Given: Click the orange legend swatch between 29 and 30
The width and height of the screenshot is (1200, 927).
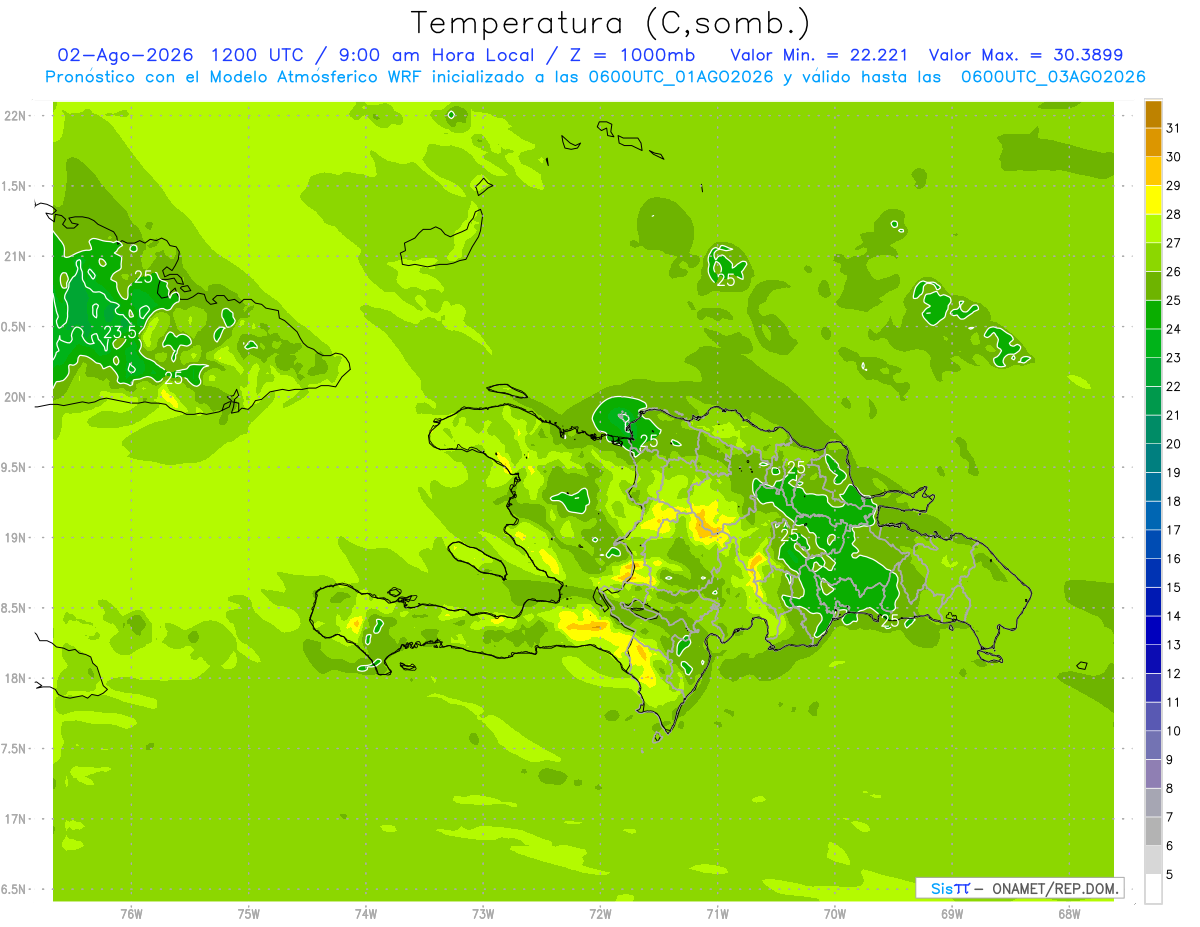Looking at the screenshot, I should tap(1153, 172).
